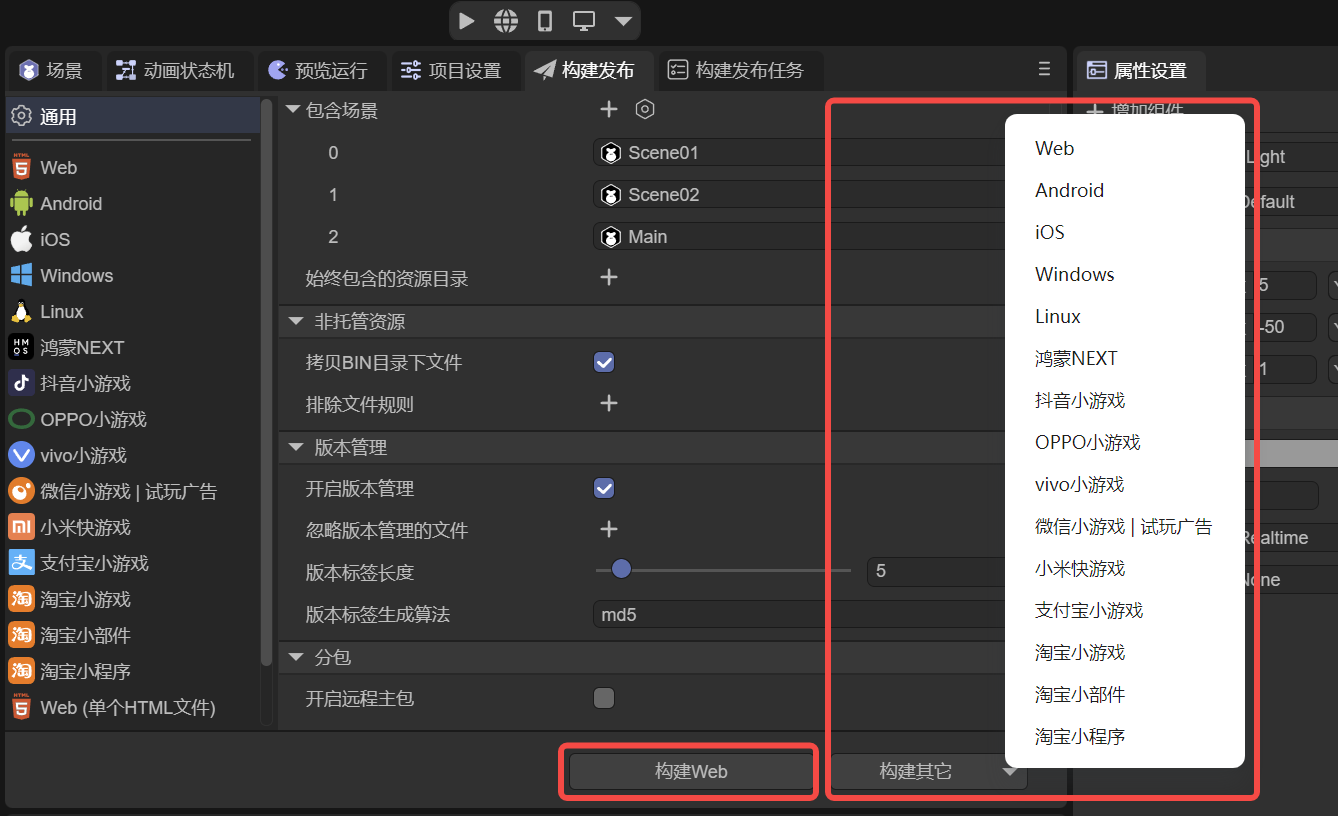Viewport: 1338px width, 816px height.
Task: Click the mobile device preview icon
Action: pos(545,21)
